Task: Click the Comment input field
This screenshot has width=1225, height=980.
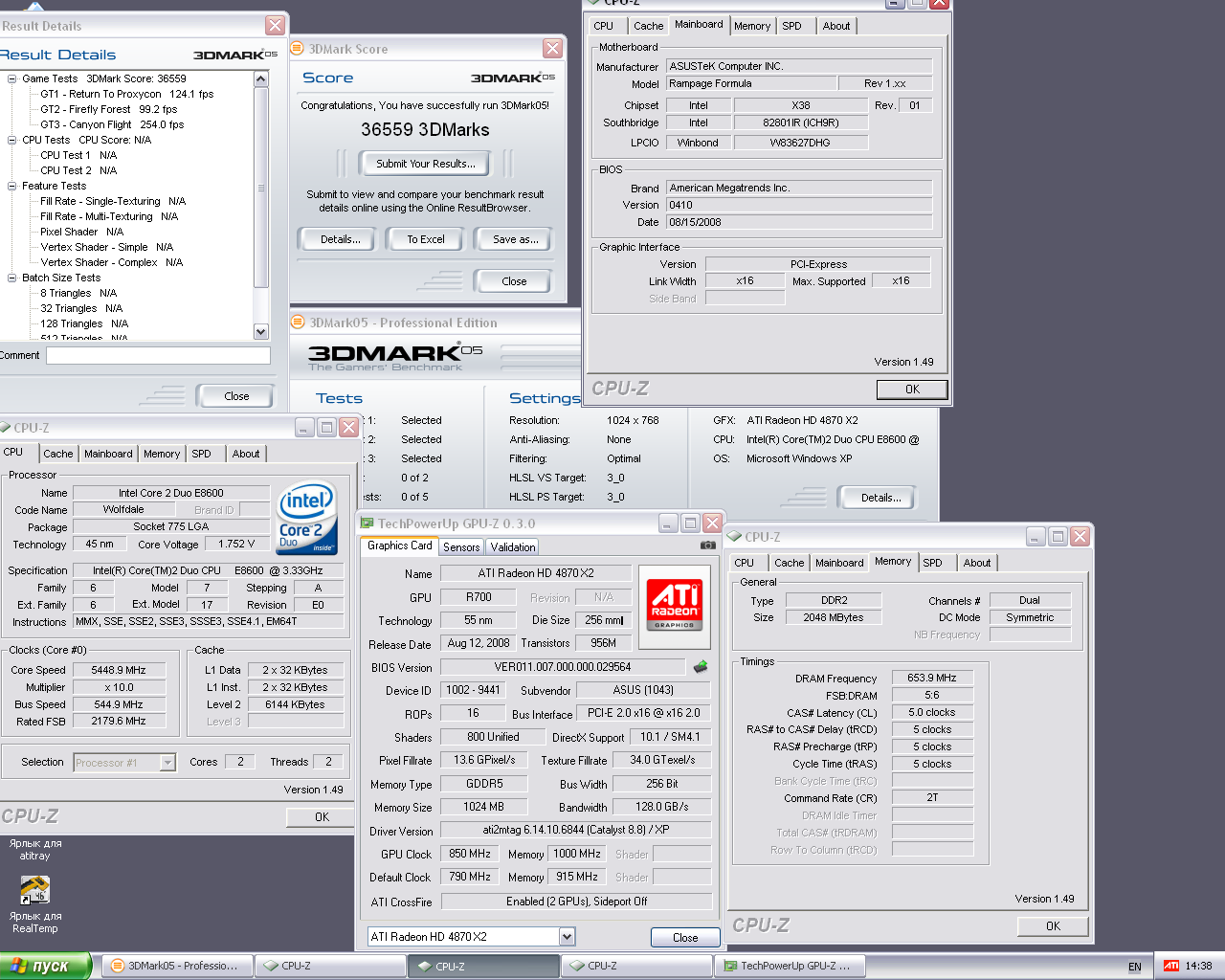Action: point(158,356)
